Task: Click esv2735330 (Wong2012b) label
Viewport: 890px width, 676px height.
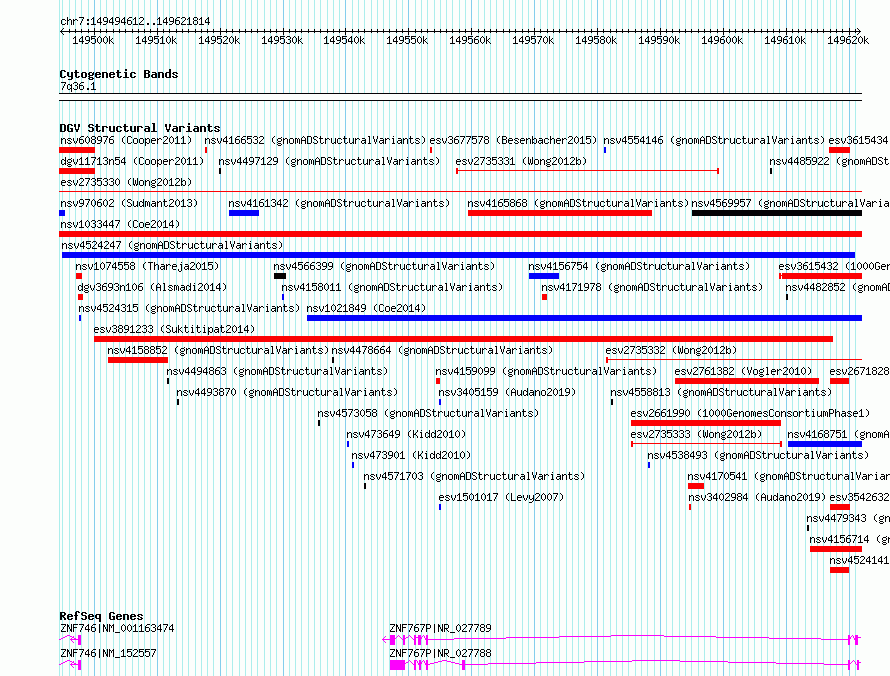Action: [126, 182]
